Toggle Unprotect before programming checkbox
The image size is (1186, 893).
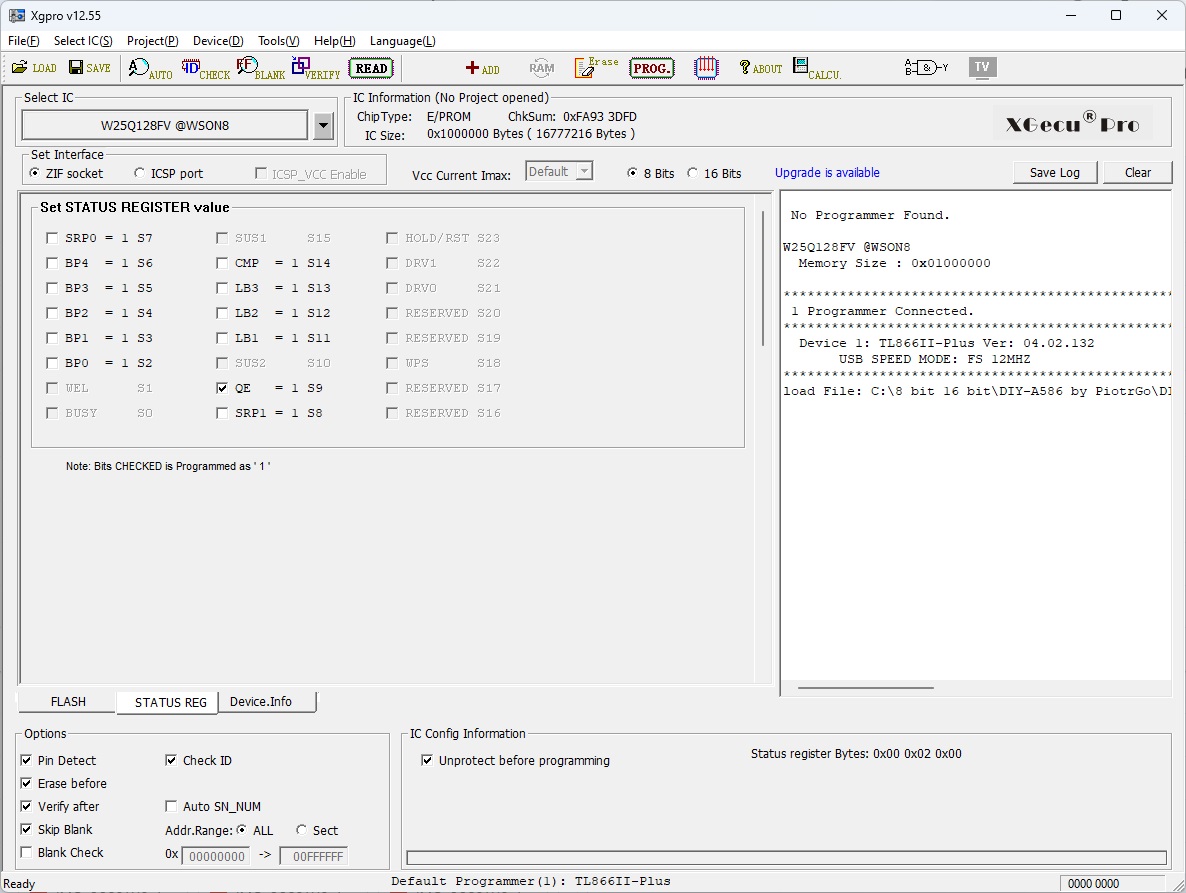pos(428,761)
